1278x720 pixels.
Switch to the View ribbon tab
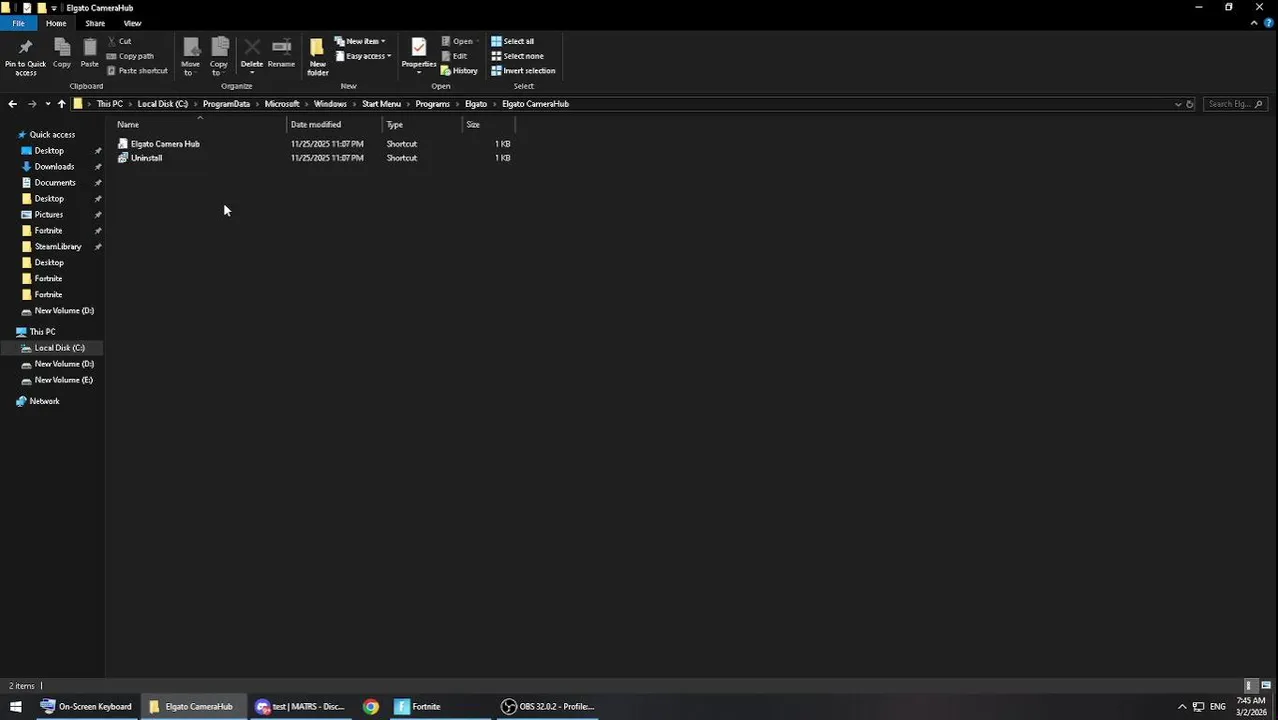coord(132,23)
